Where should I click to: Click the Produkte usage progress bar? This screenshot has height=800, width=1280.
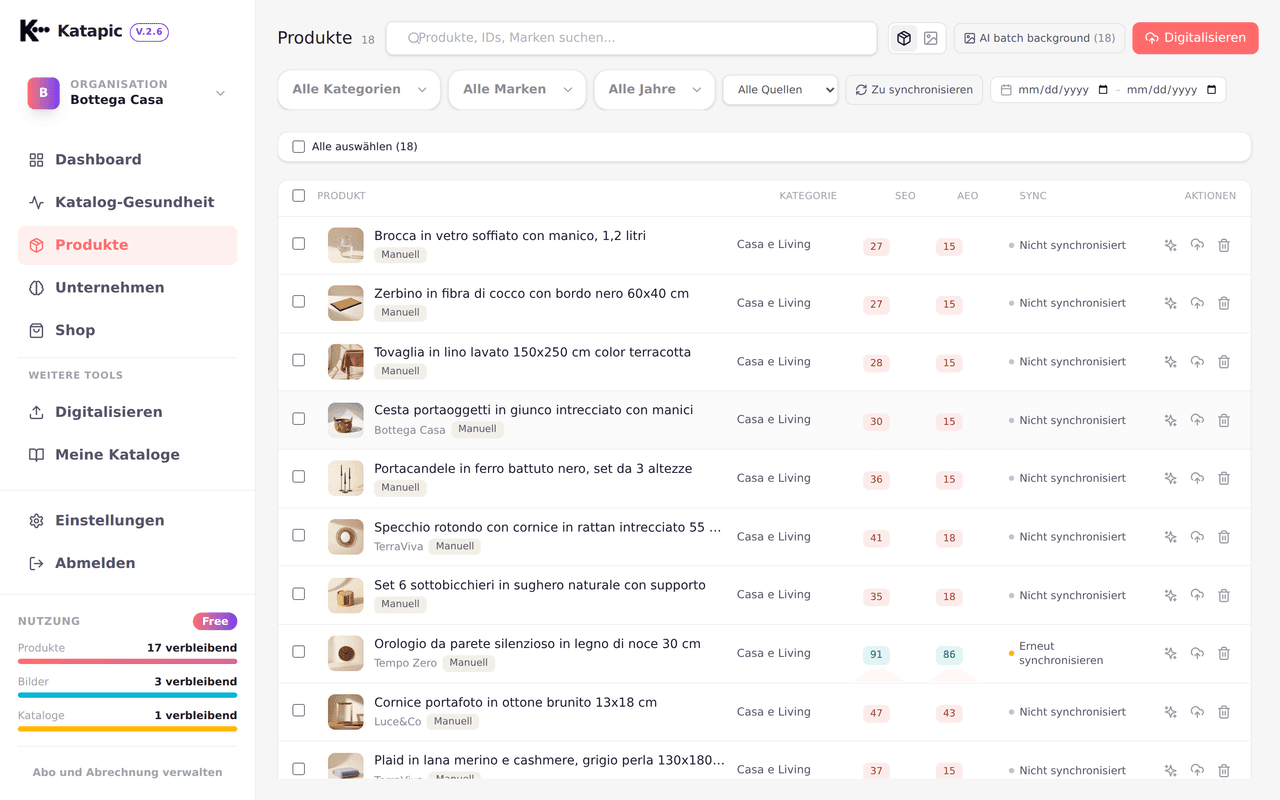pos(127,661)
